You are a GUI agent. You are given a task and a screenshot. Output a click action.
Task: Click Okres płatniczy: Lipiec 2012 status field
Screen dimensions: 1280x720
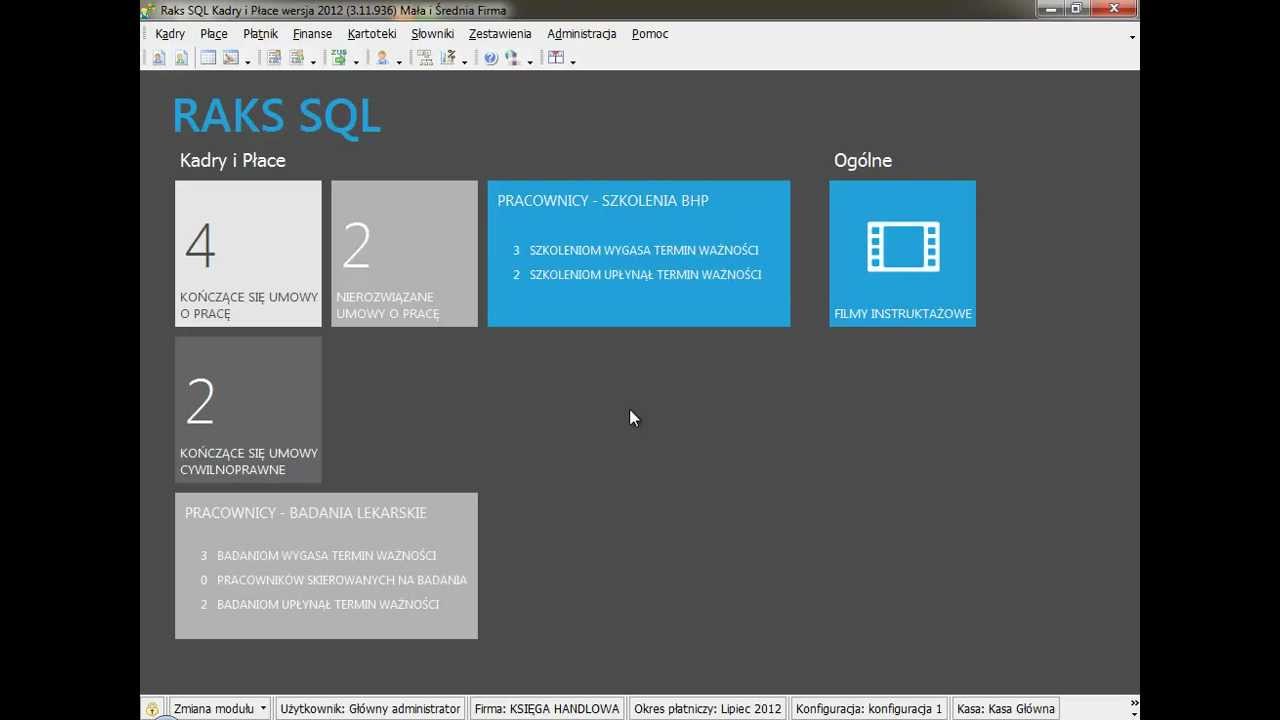pyautogui.click(x=708, y=709)
